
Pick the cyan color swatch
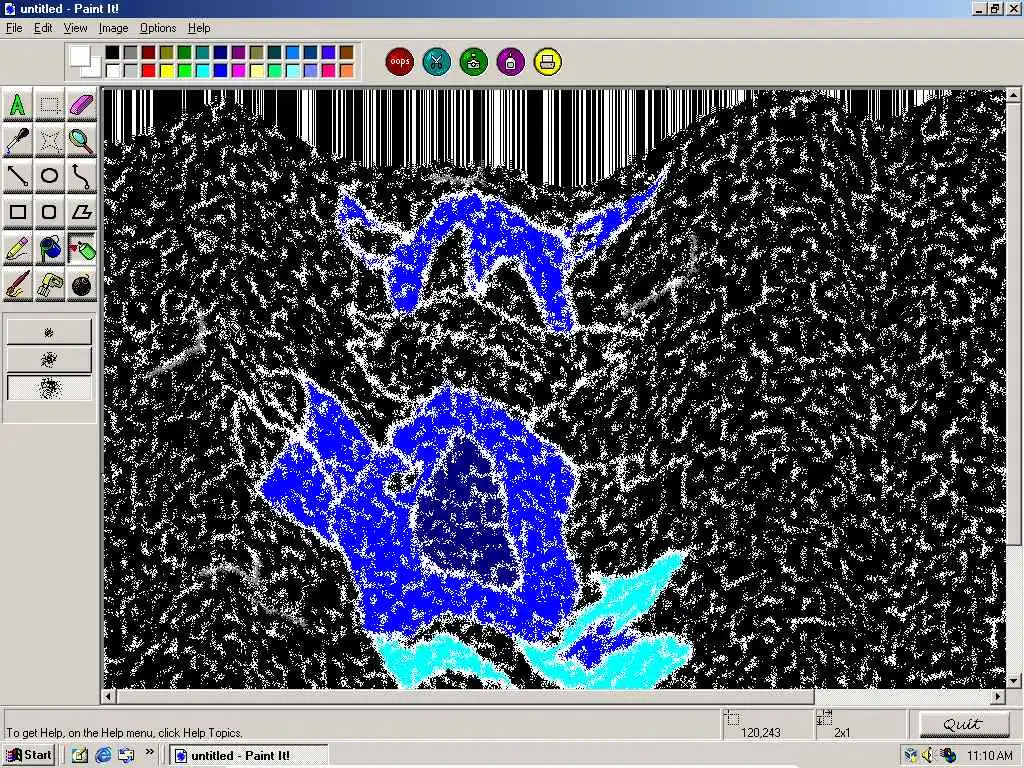(203, 70)
